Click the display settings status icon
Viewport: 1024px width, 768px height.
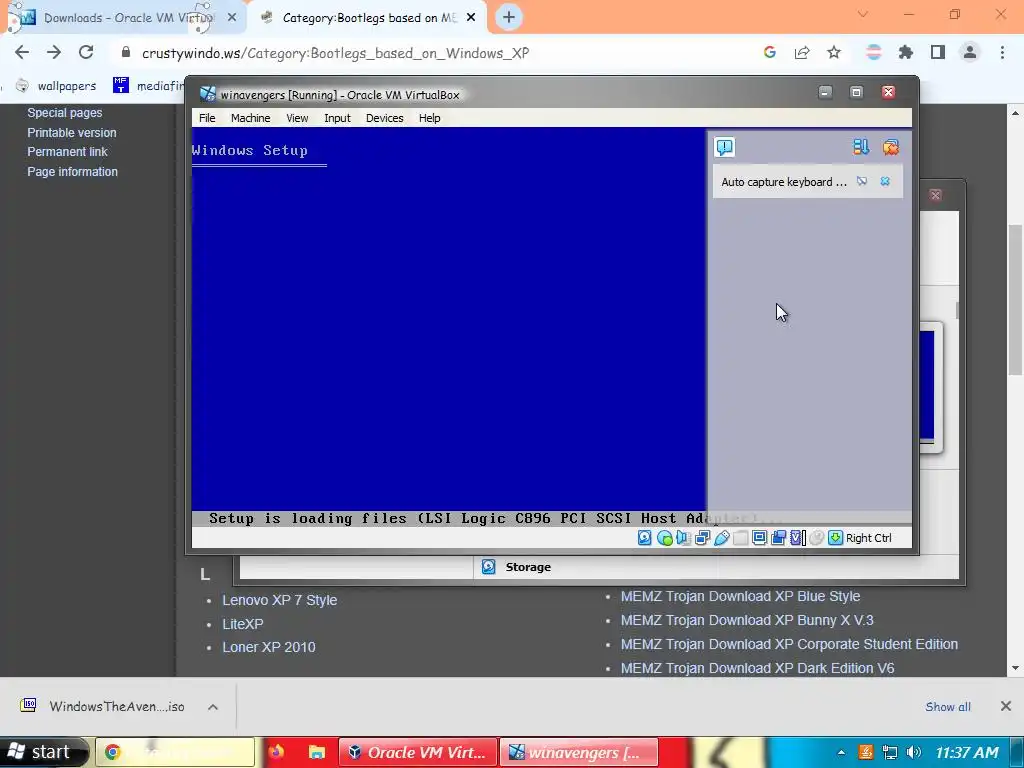[760, 537]
